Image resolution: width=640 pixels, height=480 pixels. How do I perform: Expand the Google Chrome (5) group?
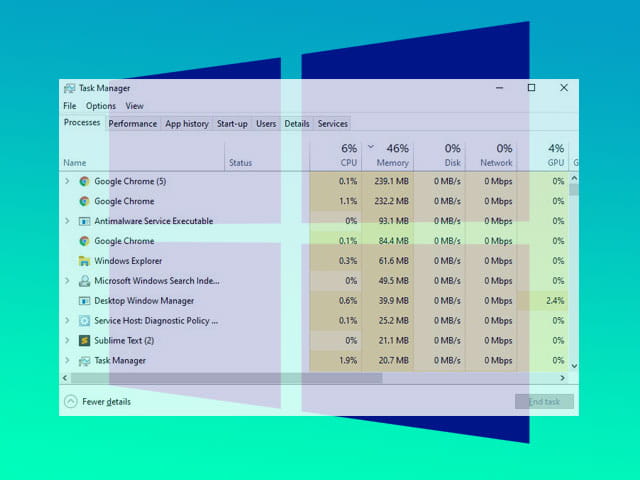(x=67, y=181)
